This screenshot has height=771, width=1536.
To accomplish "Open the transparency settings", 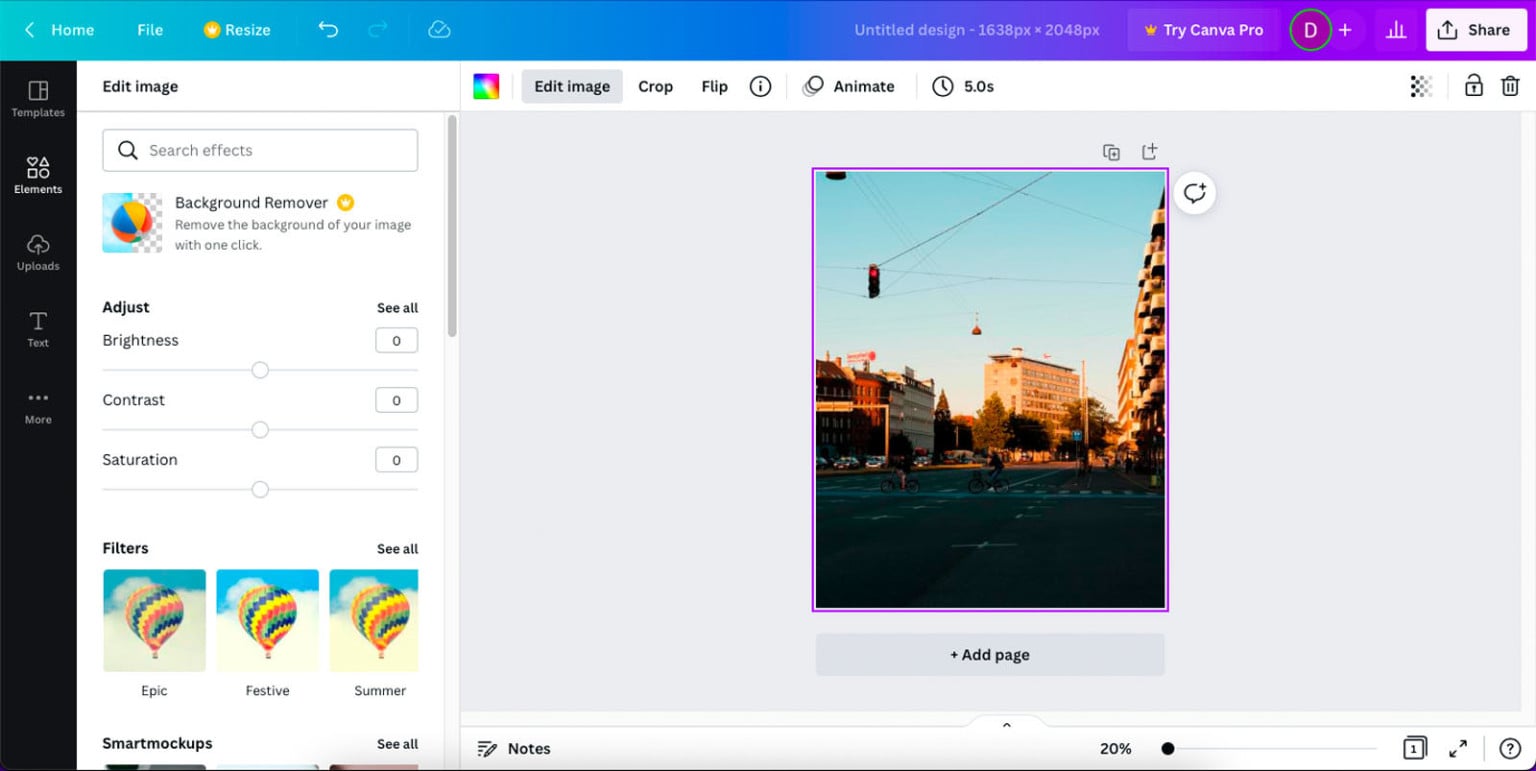I will pos(1420,86).
